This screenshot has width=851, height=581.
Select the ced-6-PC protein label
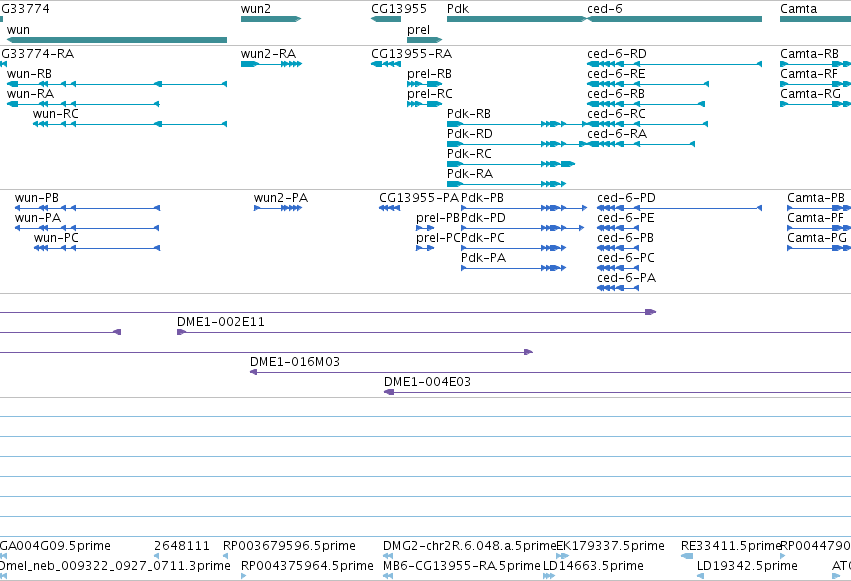626,258
